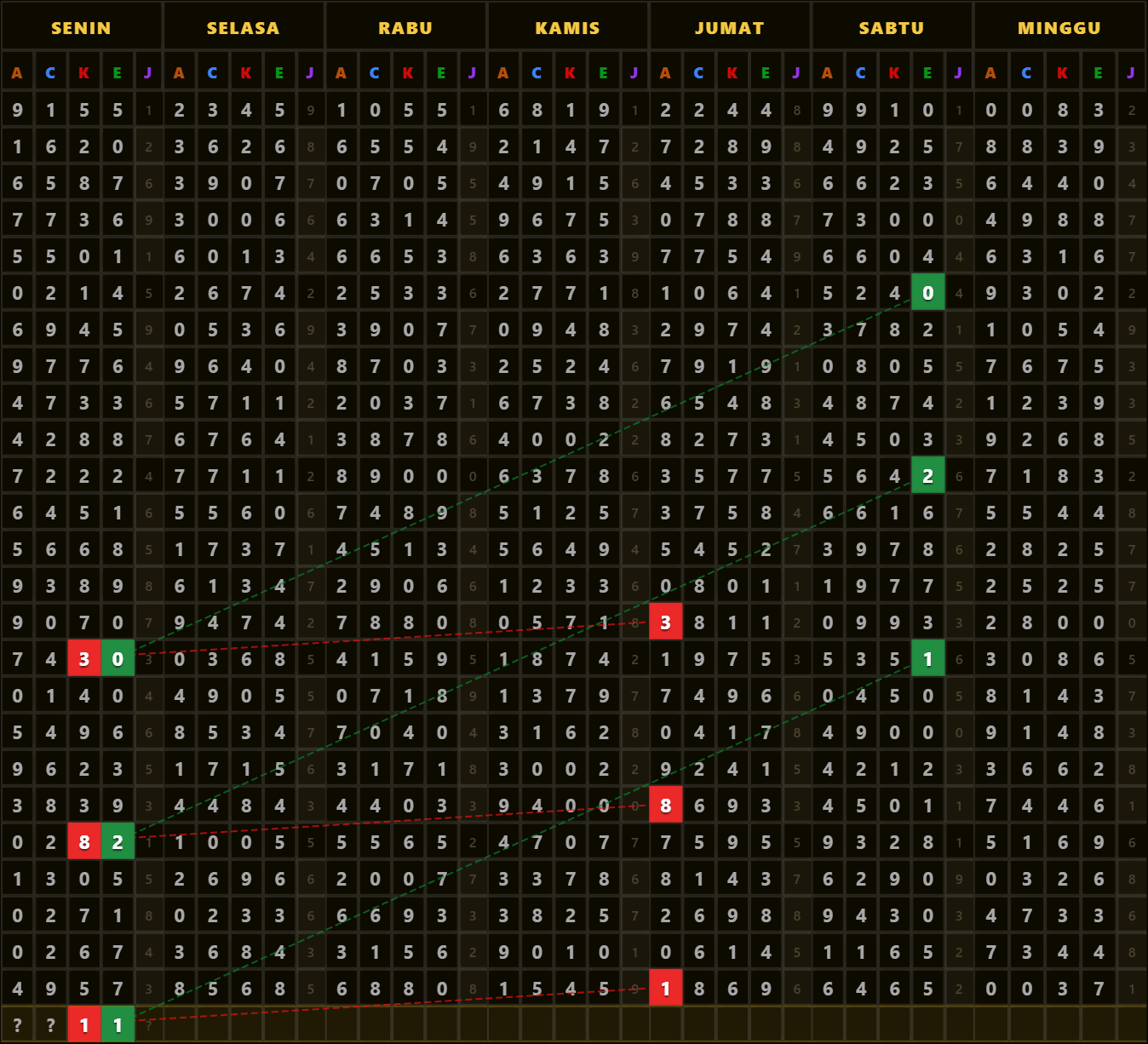Image resolution: width=1148 pixels, height=1044 pixels.
Task: Click the 9 in SENIN's first row, A column
Action: [x=17, y=109]
